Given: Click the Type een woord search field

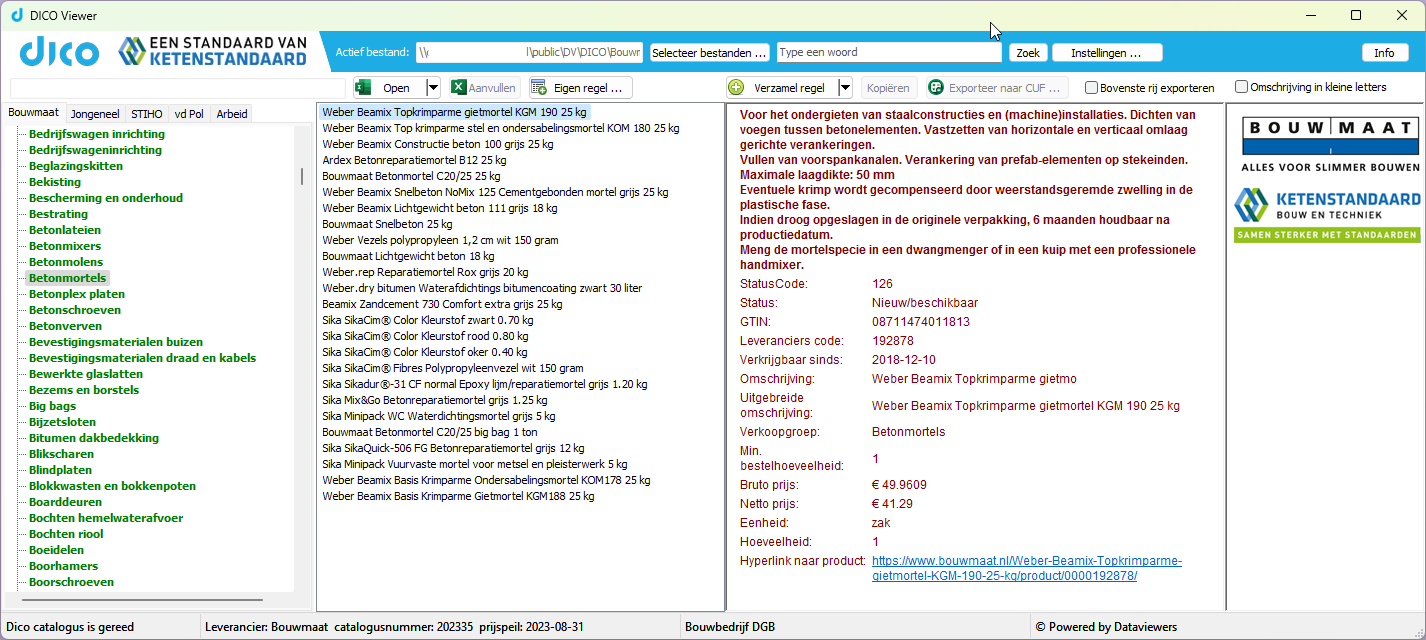Looking at the screenshot, I should [889, 52].
